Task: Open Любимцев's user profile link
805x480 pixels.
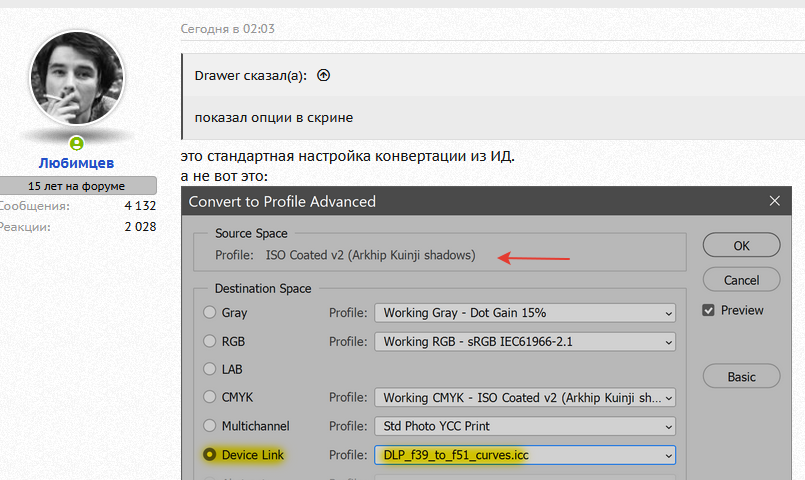Action: pyautogui.click(x=76, y=163)
